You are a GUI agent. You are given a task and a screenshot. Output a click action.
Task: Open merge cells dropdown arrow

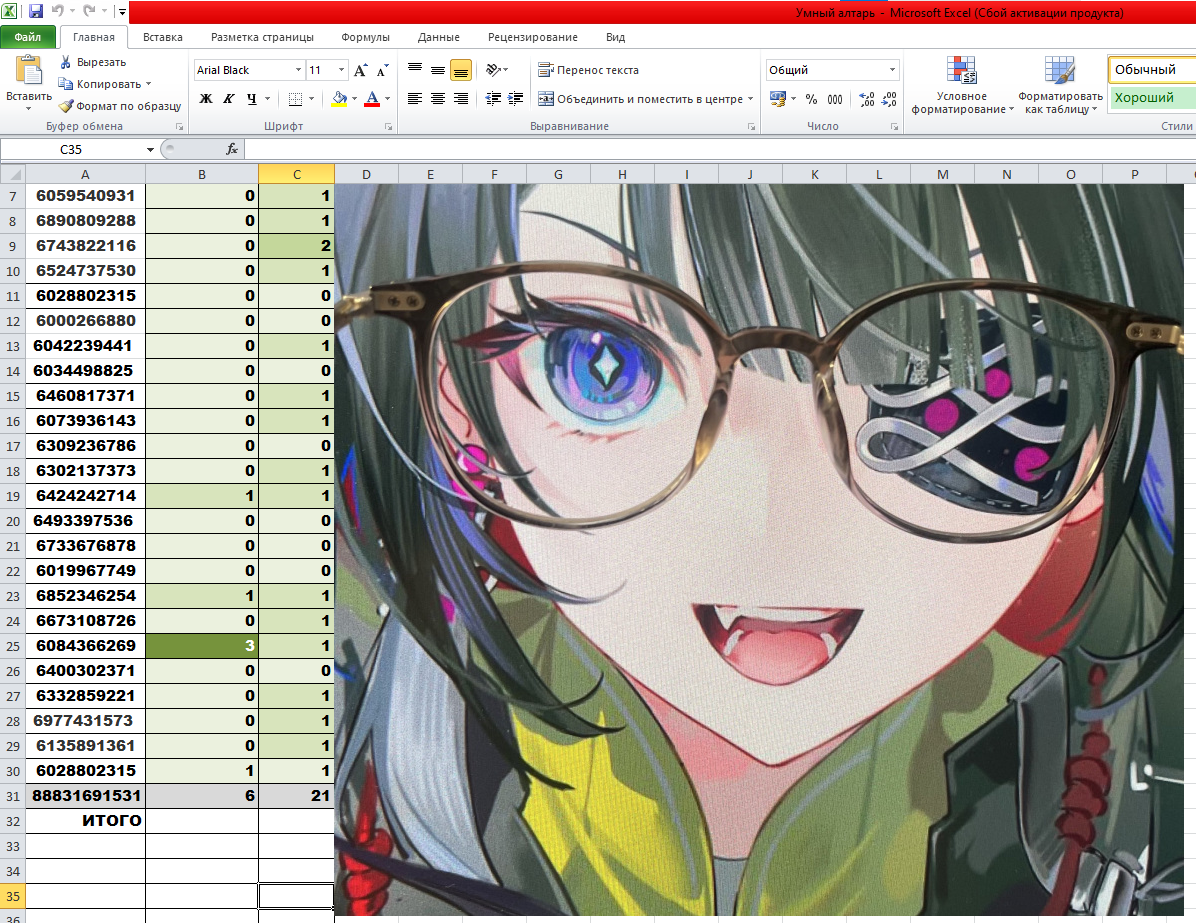(751, 98)
